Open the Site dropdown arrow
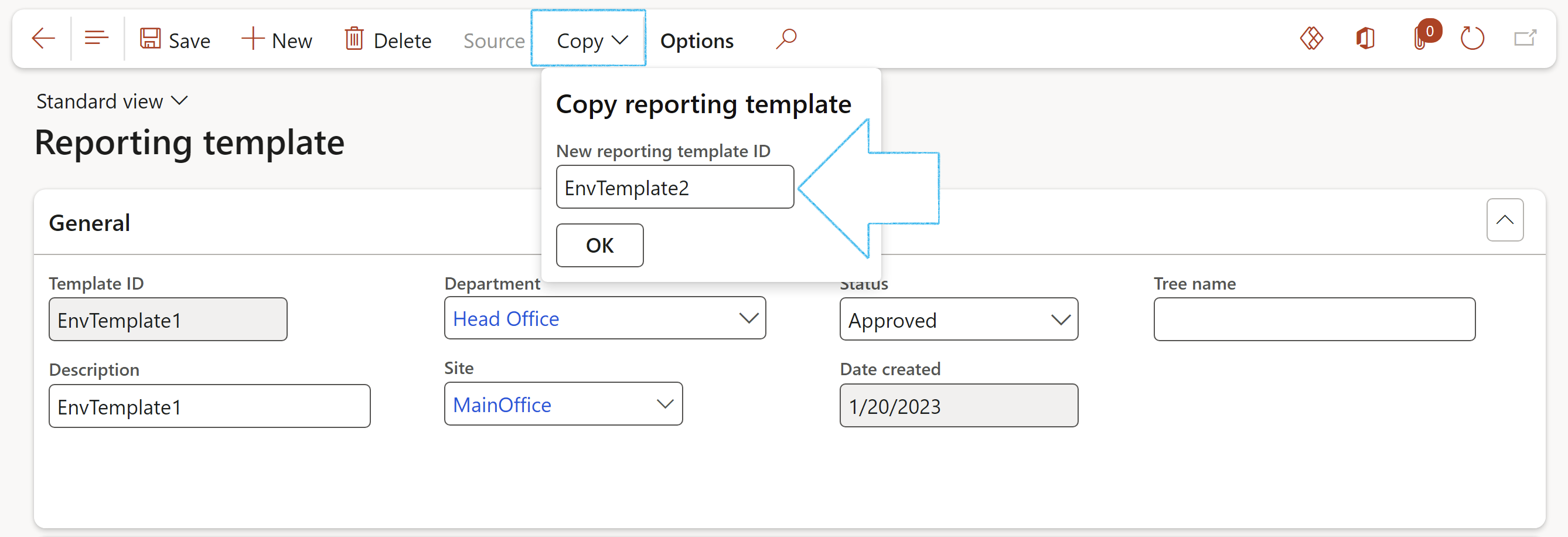This screenshot has width=1568, height=537. (x=664, y=404)
